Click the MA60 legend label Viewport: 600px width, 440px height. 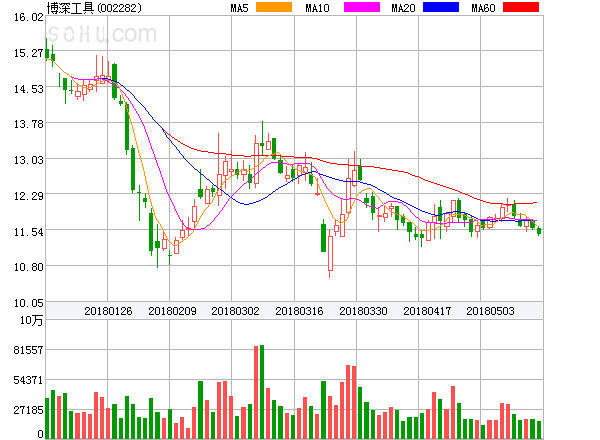[483, 8]
